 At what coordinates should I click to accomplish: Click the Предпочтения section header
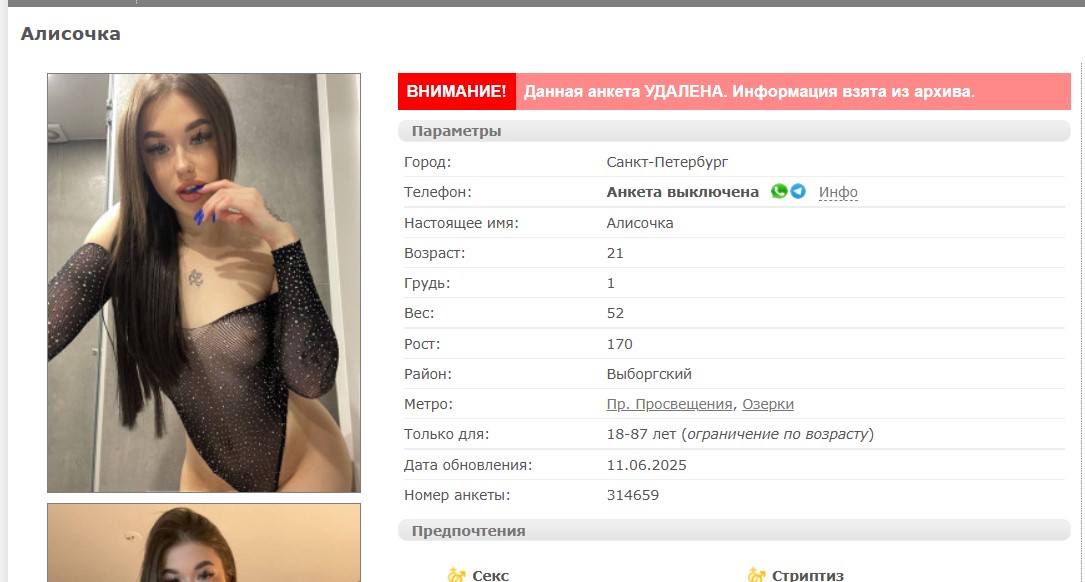[x=734, y=531]
